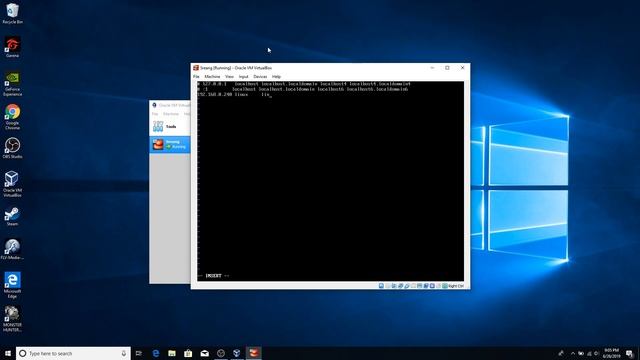
Task: Click inside the VM terminal screen
Action: point(330,181)
